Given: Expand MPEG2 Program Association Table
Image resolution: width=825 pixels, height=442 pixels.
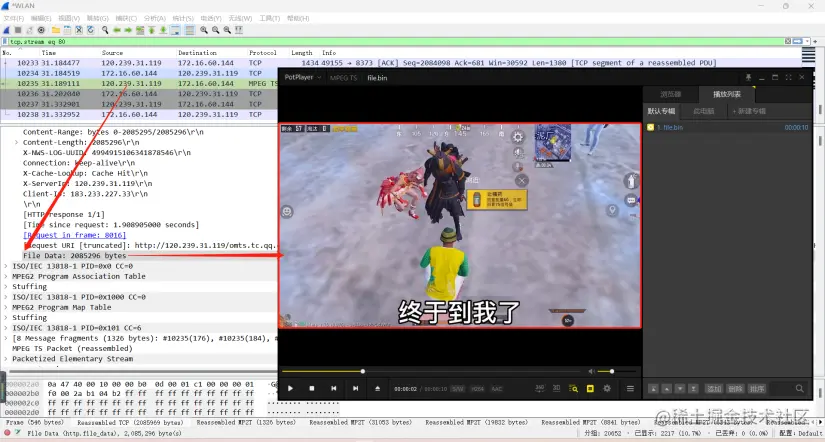Looking at the screenshot, I should [6, 276].
